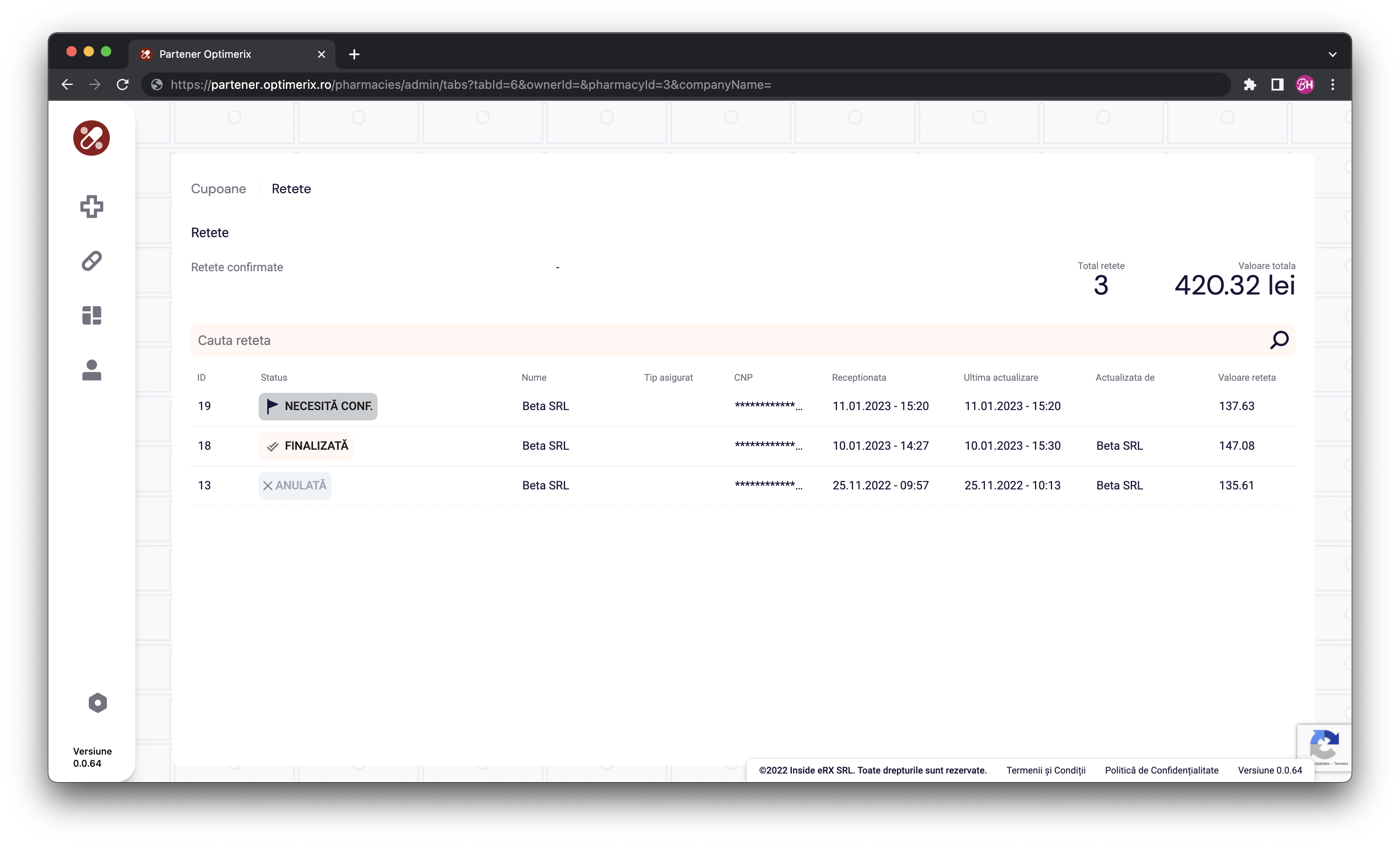The image size is (1400, 846).
Task: Click the Retete confirmate label
Action: point(237,266)
